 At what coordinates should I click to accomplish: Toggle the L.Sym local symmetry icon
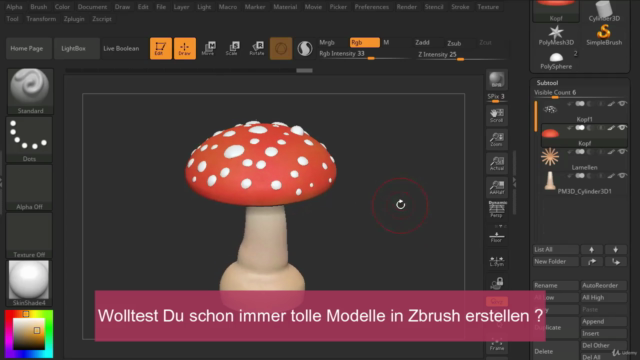coord(497,261)
